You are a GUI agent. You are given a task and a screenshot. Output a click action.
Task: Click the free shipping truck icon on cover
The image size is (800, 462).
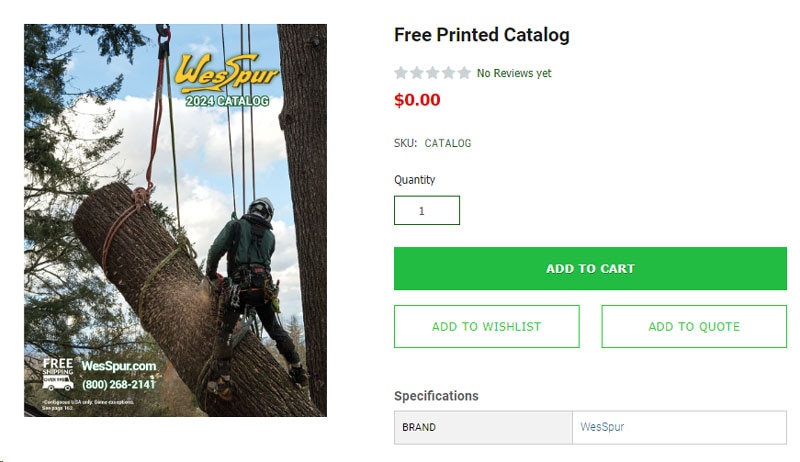(x=58, y=382)
